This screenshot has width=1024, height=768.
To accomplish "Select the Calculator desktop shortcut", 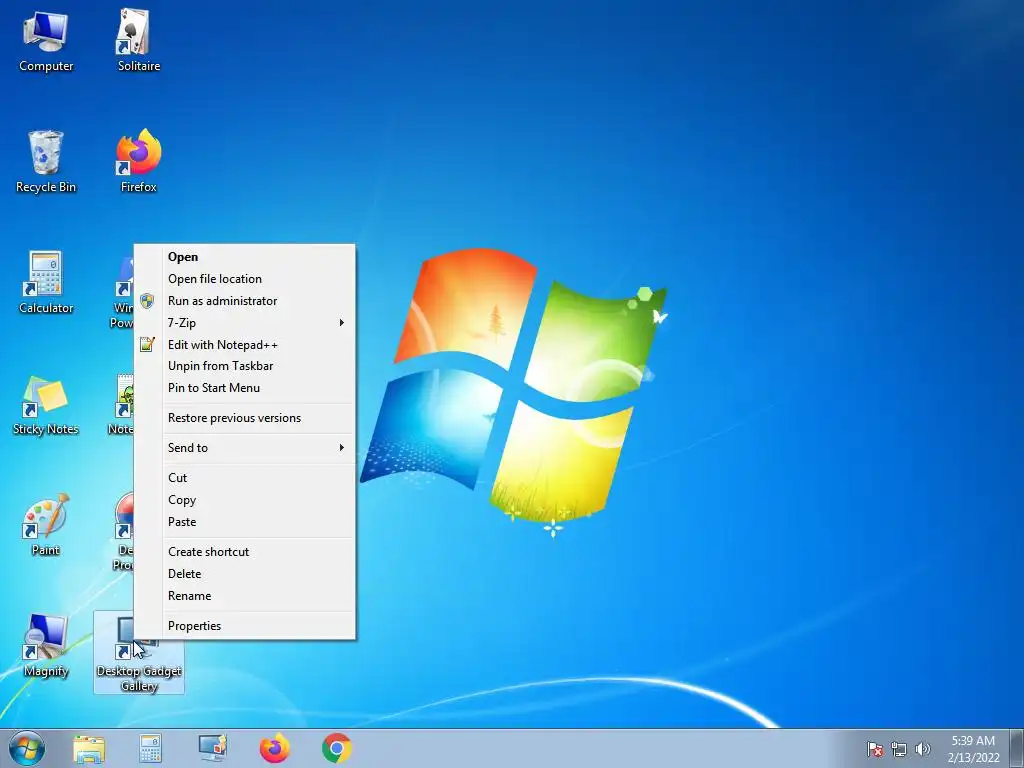I will coord(46,283).
